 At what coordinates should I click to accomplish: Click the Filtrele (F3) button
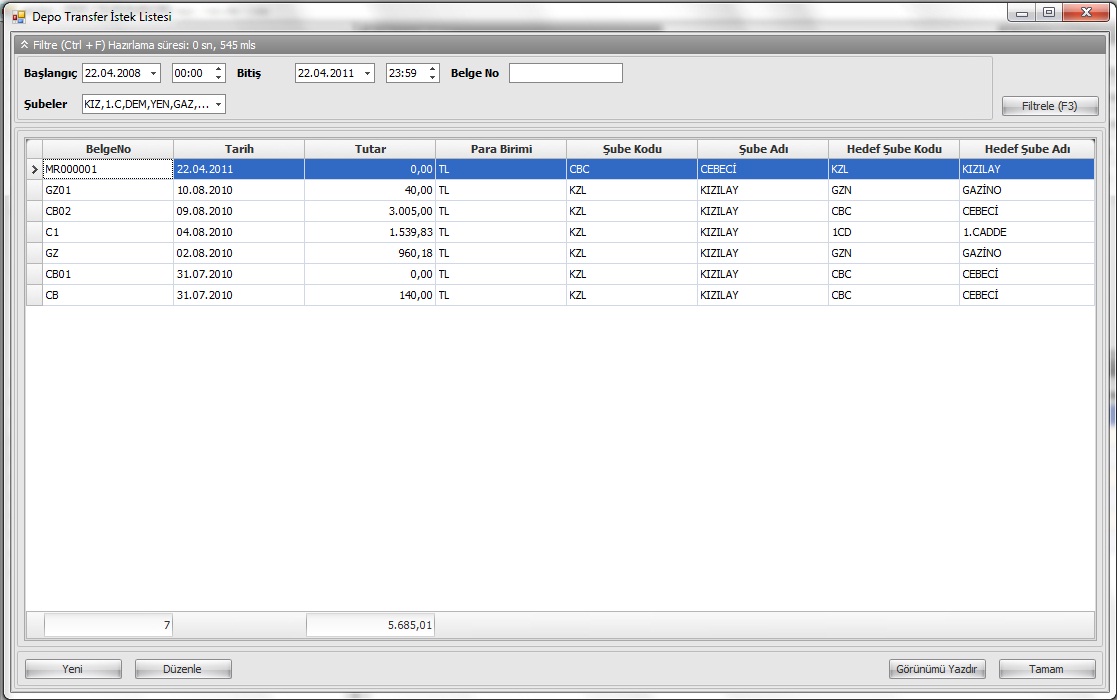[1050, 106]
